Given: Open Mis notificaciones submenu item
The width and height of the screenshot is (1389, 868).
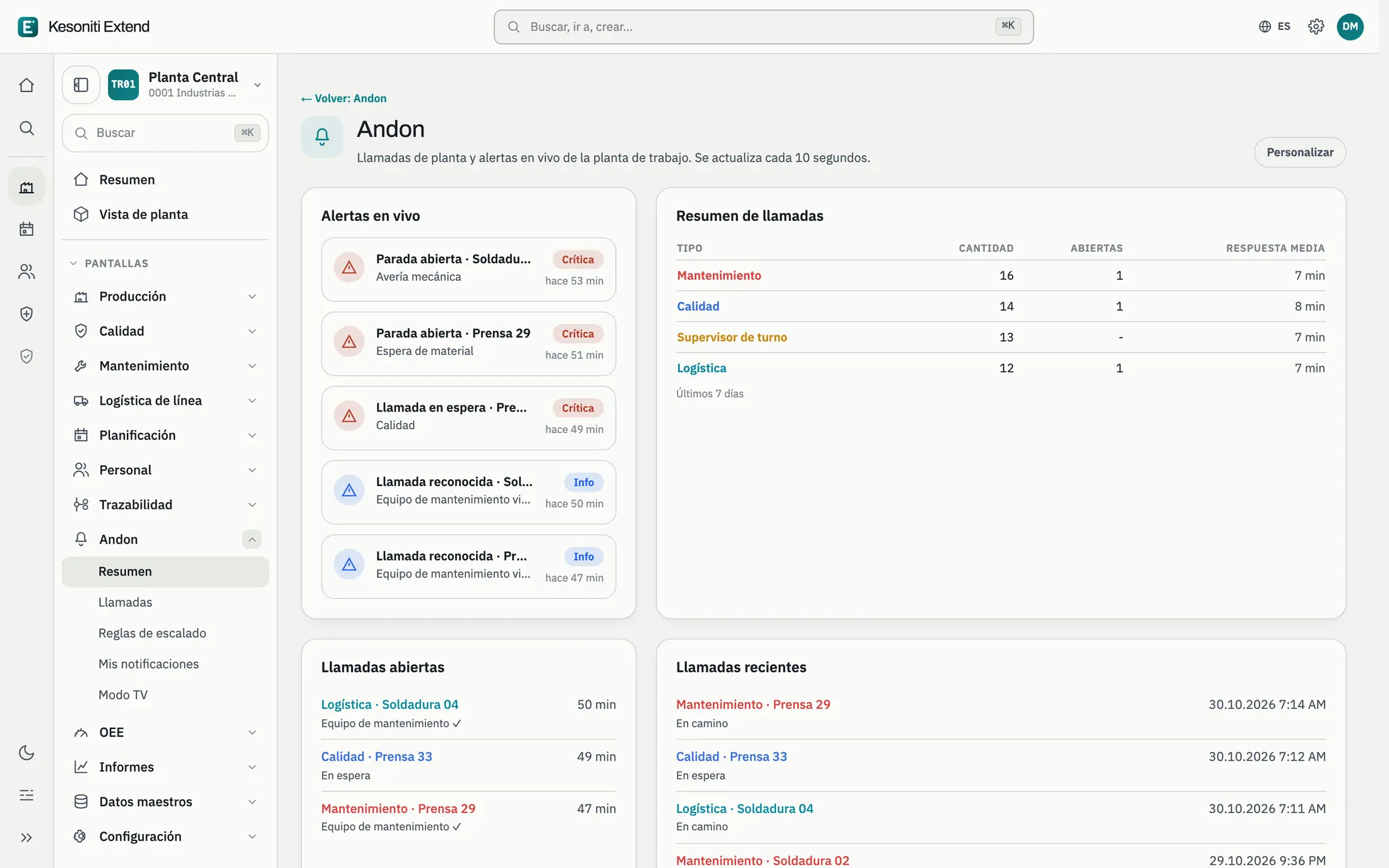Looking at the screenshot, I should (x=165, y=664).
